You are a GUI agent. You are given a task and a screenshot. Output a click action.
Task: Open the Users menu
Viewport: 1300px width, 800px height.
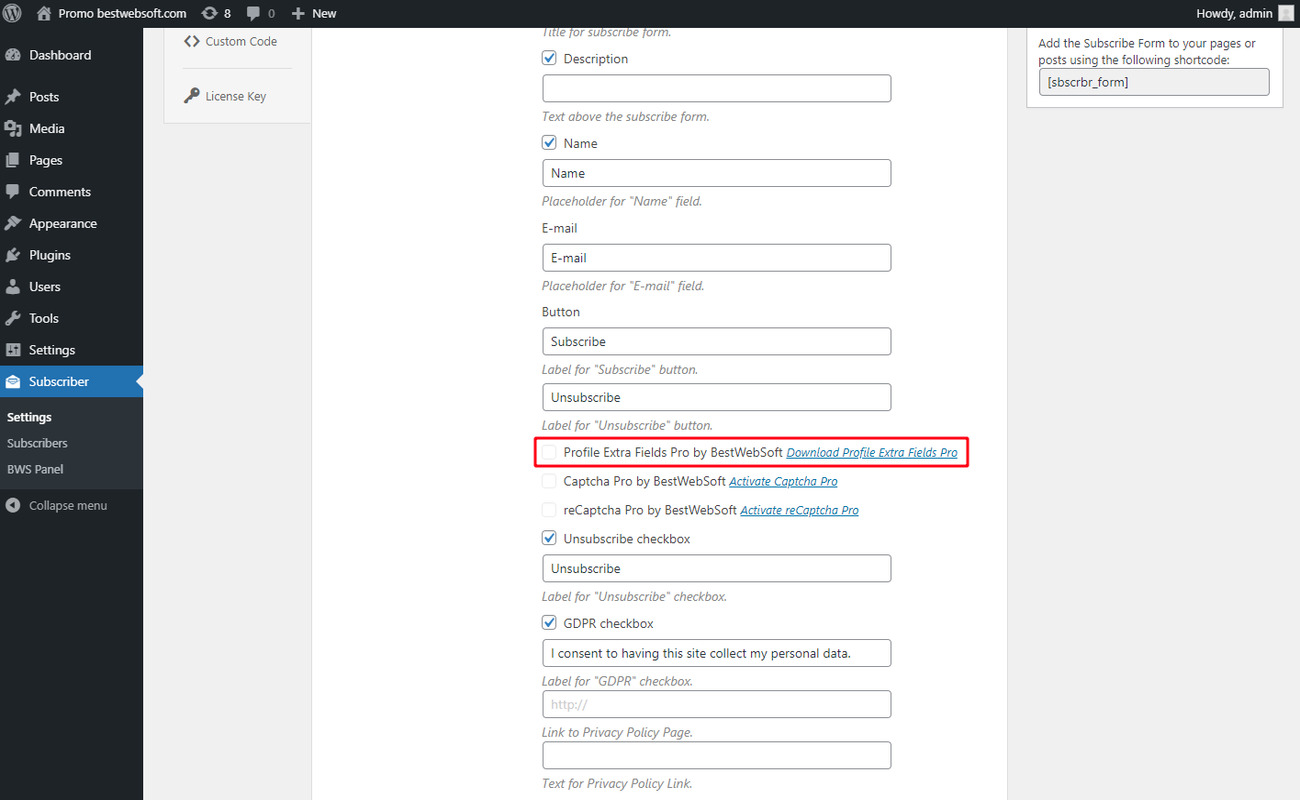pyautogui.click(x=71, y=287)
